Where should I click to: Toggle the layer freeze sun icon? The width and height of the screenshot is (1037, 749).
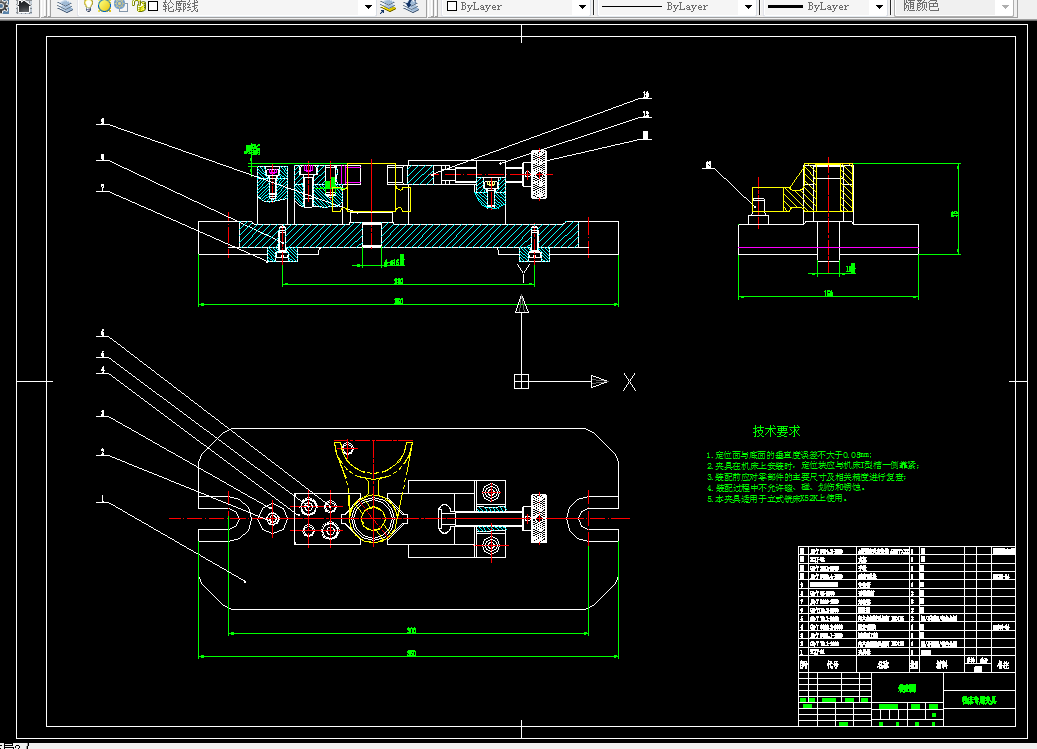point(104,6)
